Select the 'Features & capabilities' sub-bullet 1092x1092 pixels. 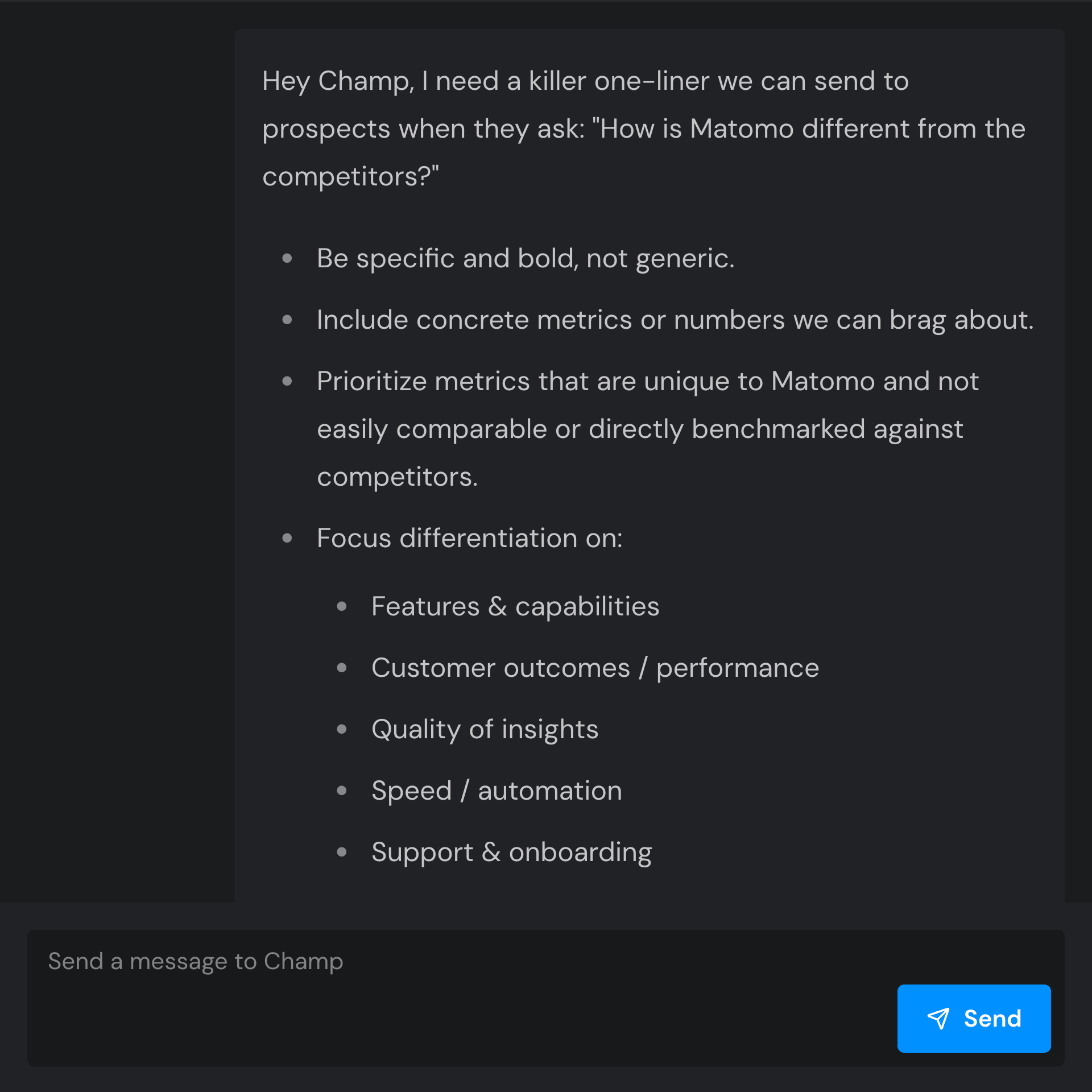[515, 606]
